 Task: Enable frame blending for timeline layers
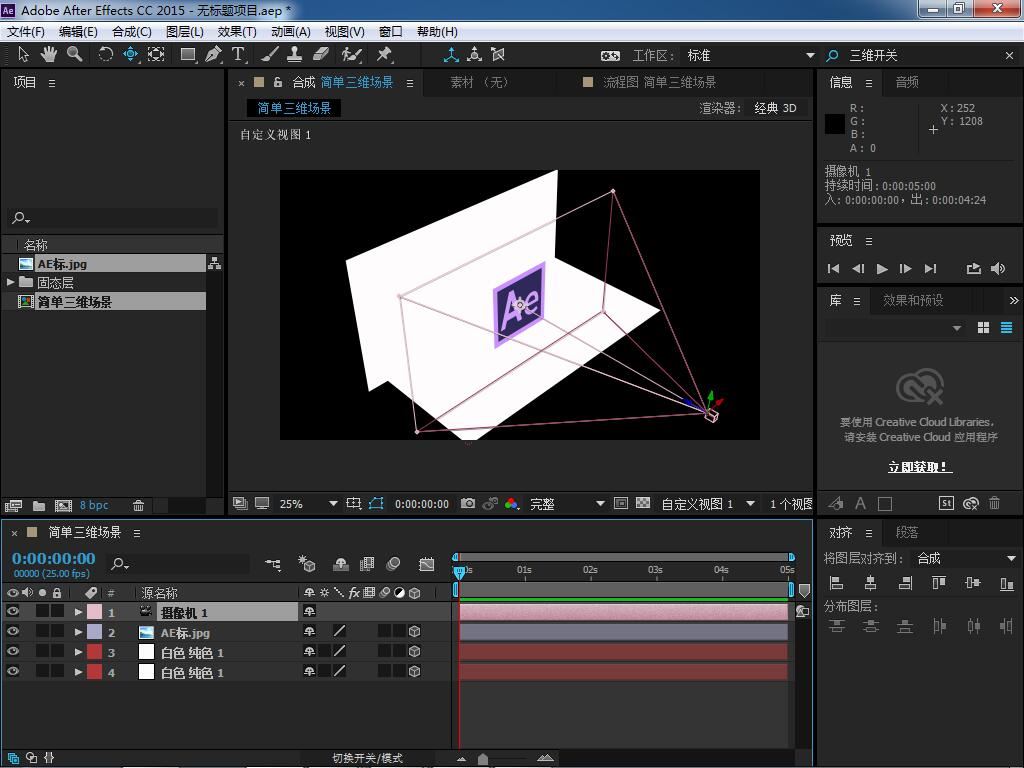368,564
